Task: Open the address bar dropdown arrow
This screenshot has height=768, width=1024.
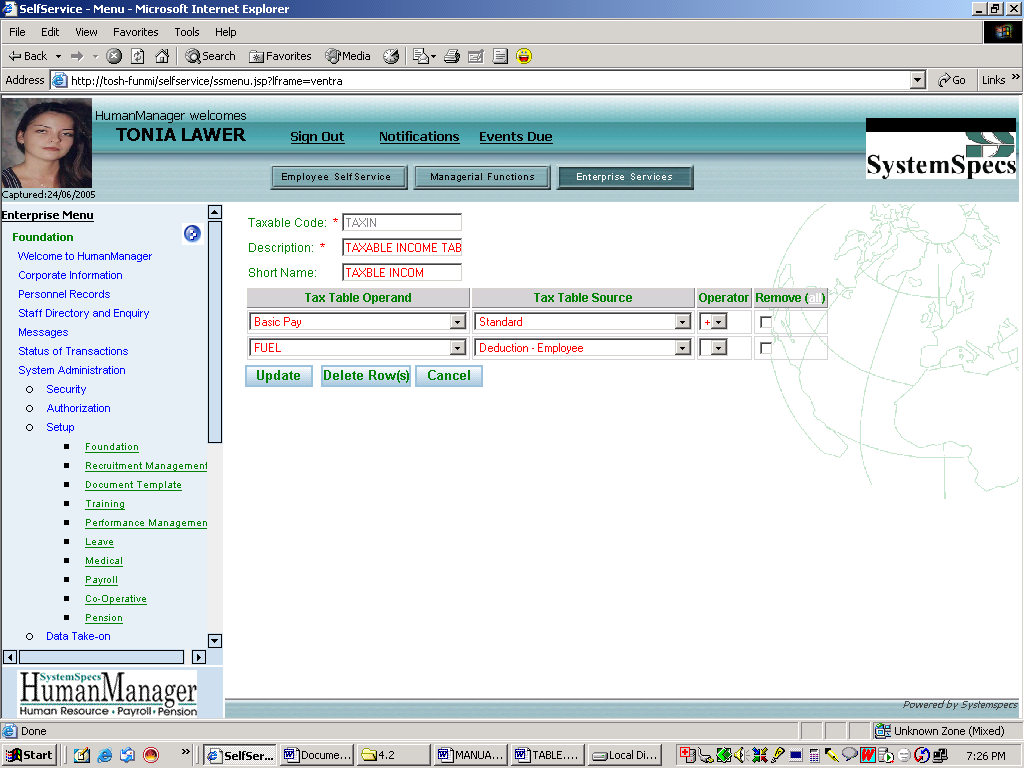Action: point(918,80)
